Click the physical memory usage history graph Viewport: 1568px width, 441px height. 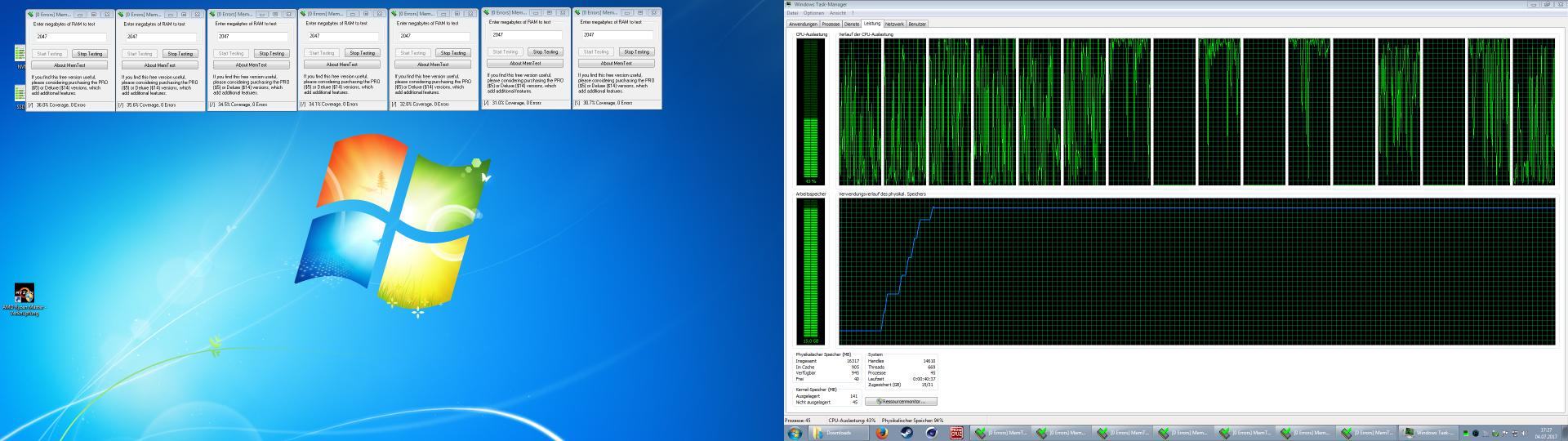[x=1196, y=272]
